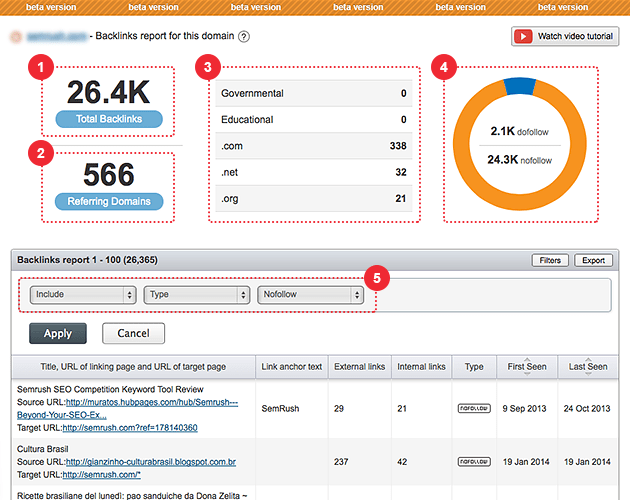630x500 pixels.
Task: Click the red number 5 marker
Action: 376,277
